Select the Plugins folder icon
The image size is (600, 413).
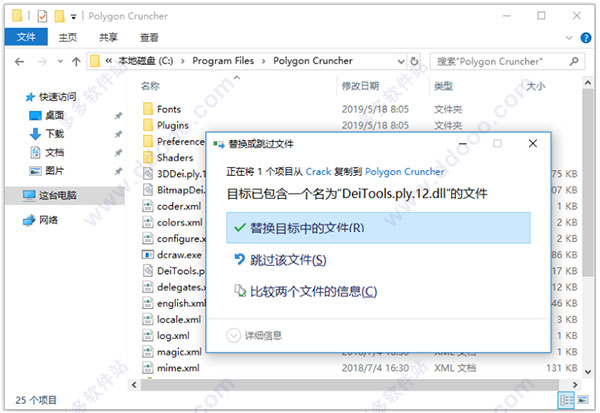tap(148, 125)
